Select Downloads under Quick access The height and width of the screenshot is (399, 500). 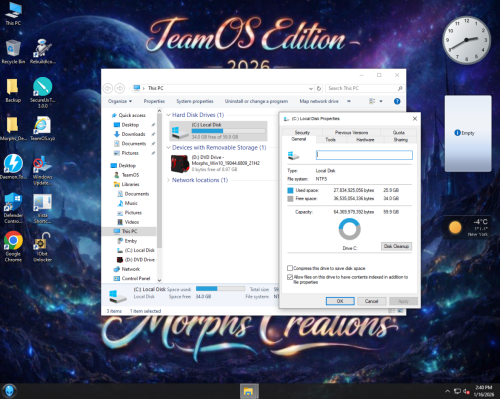click(133, 134)
